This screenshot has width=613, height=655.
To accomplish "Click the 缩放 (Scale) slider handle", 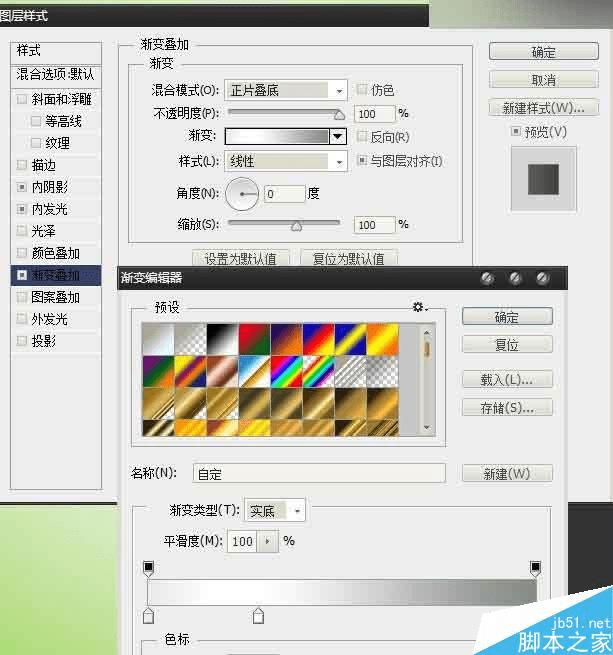I will click(296, 226).
